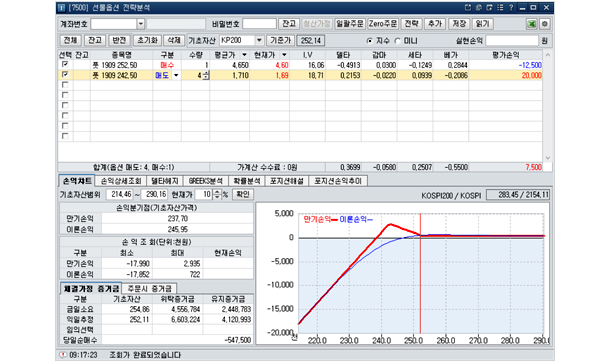Click the 만기손익 red legend entry on chart

321,220
